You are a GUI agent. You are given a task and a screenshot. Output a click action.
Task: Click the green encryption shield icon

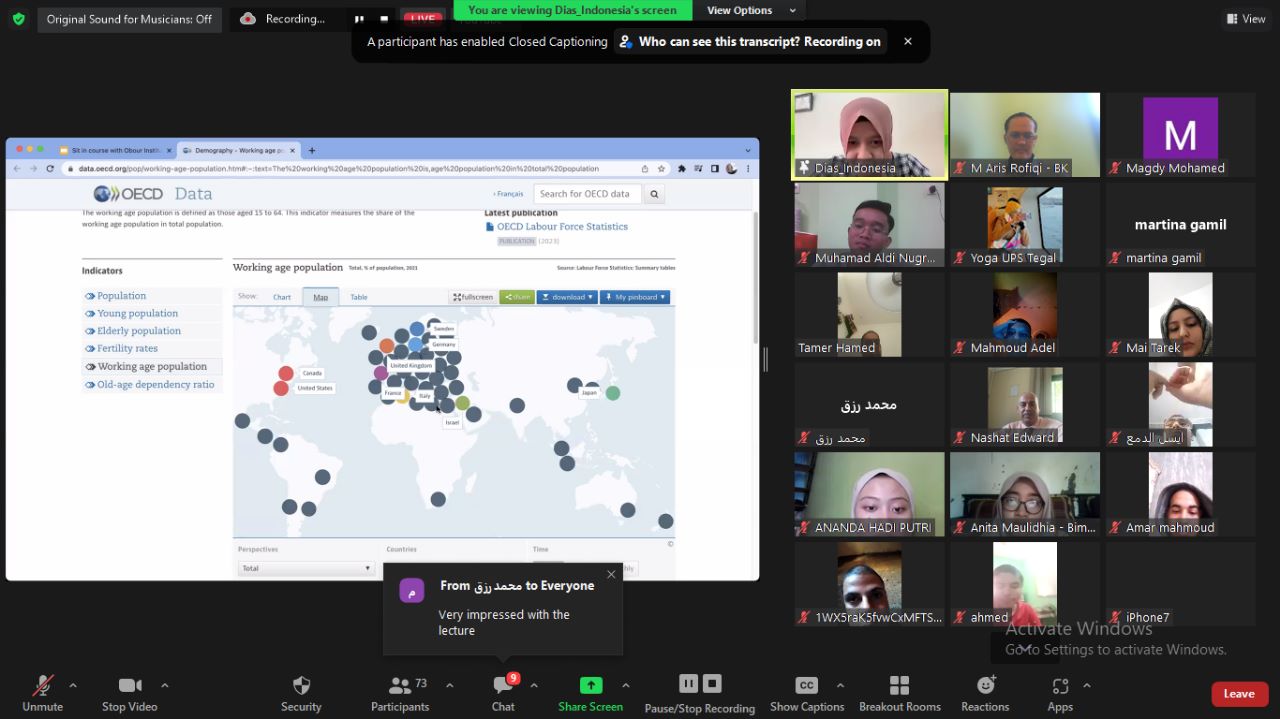[18, 19]
